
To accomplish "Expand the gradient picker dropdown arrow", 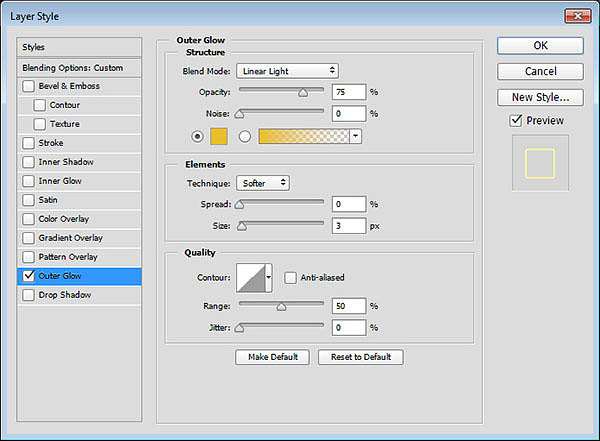I will click(x=355, y=136).
